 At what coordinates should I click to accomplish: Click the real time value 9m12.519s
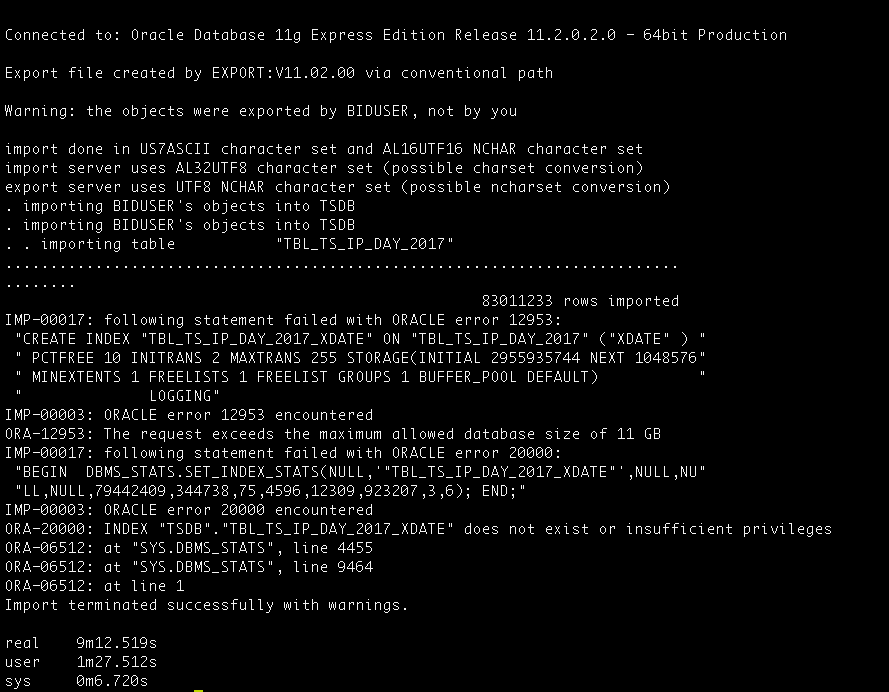tap(117, 643)
